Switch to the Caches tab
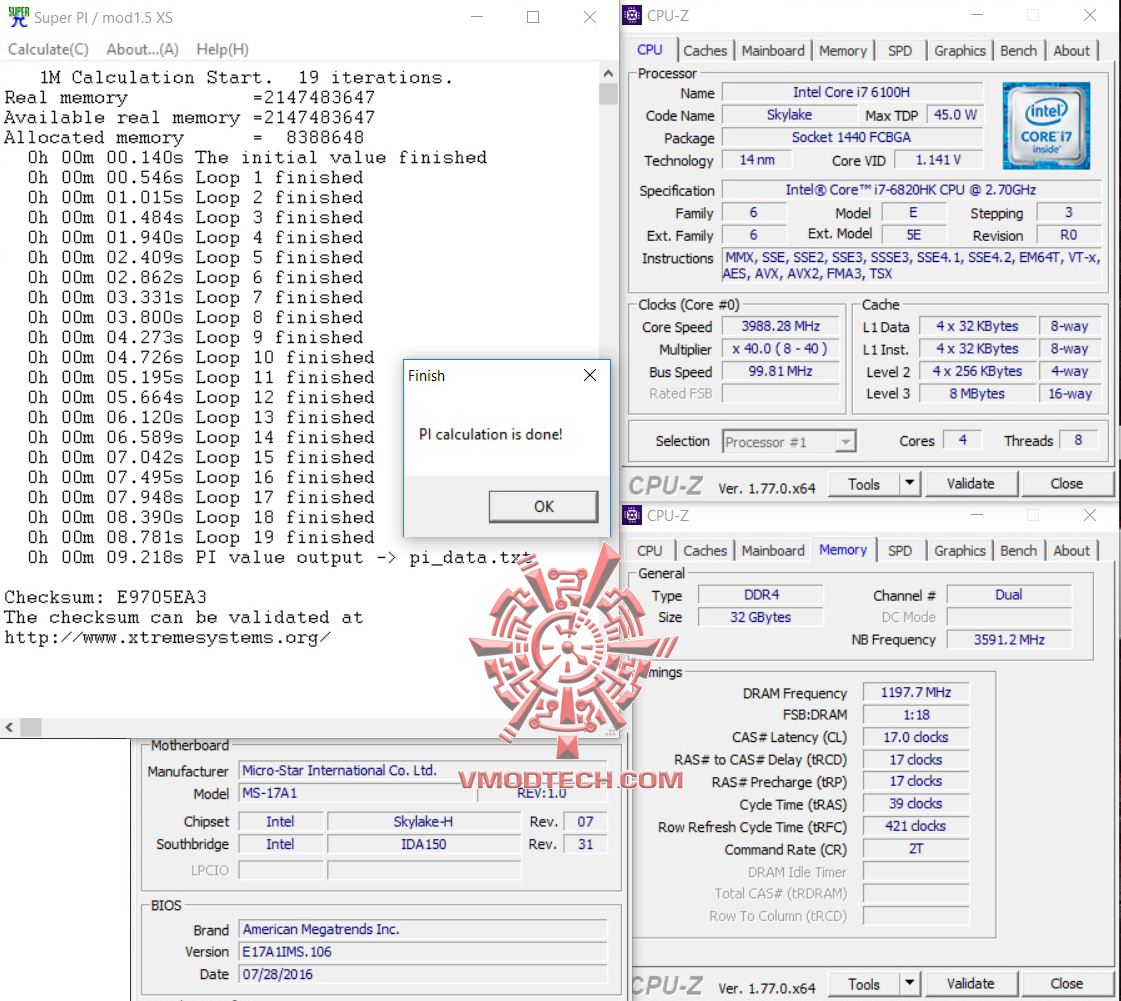Viewport: 1121px width, 1001px height. tap(705, 50)
